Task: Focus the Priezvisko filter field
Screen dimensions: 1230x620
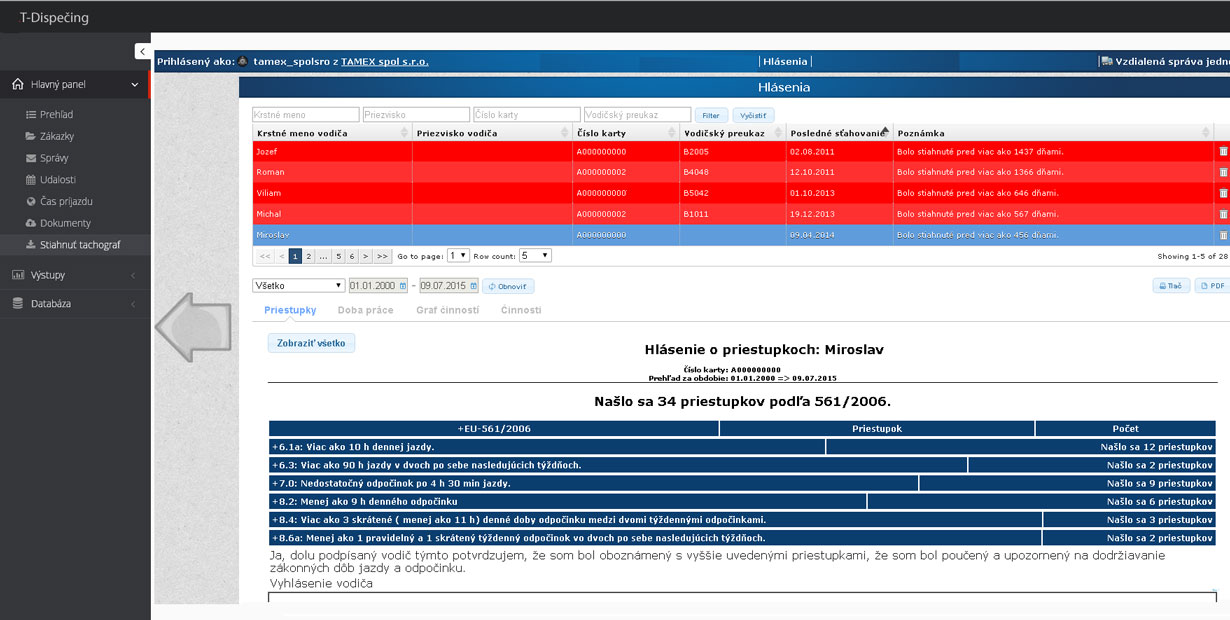Action: point(416,115)
